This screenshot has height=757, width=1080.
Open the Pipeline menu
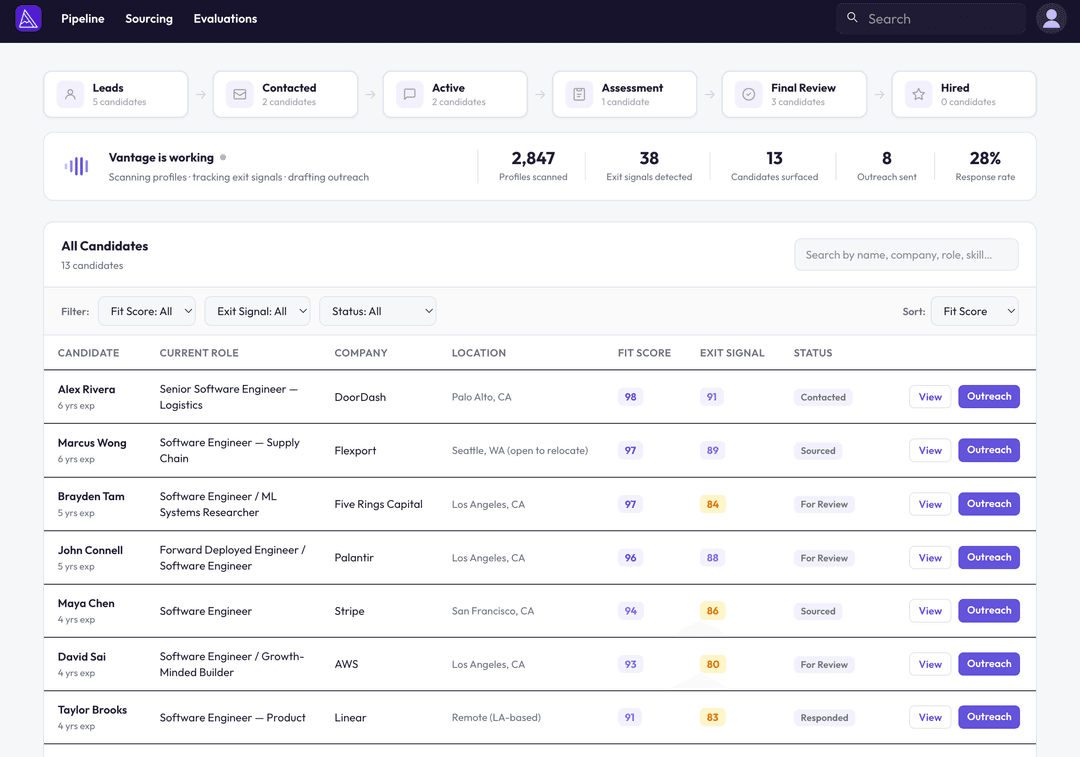pos(83,19)
